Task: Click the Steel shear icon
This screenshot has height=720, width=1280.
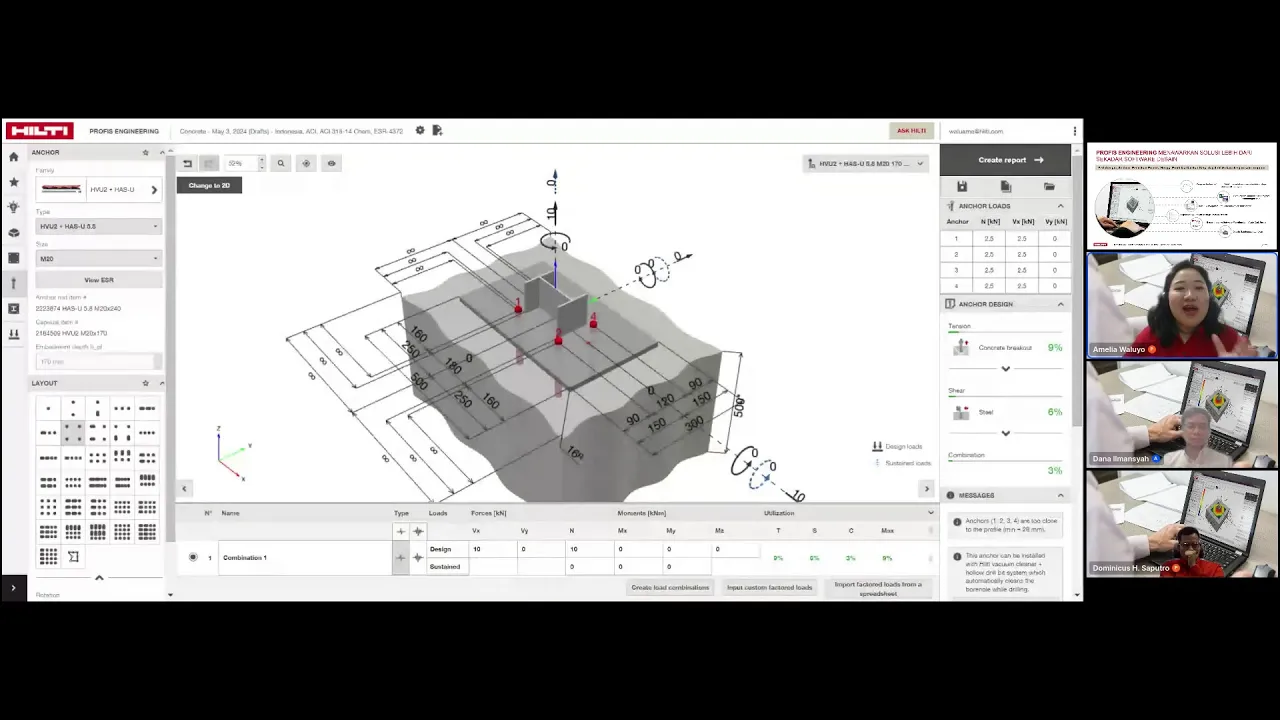Action: [x=961, y=412]
